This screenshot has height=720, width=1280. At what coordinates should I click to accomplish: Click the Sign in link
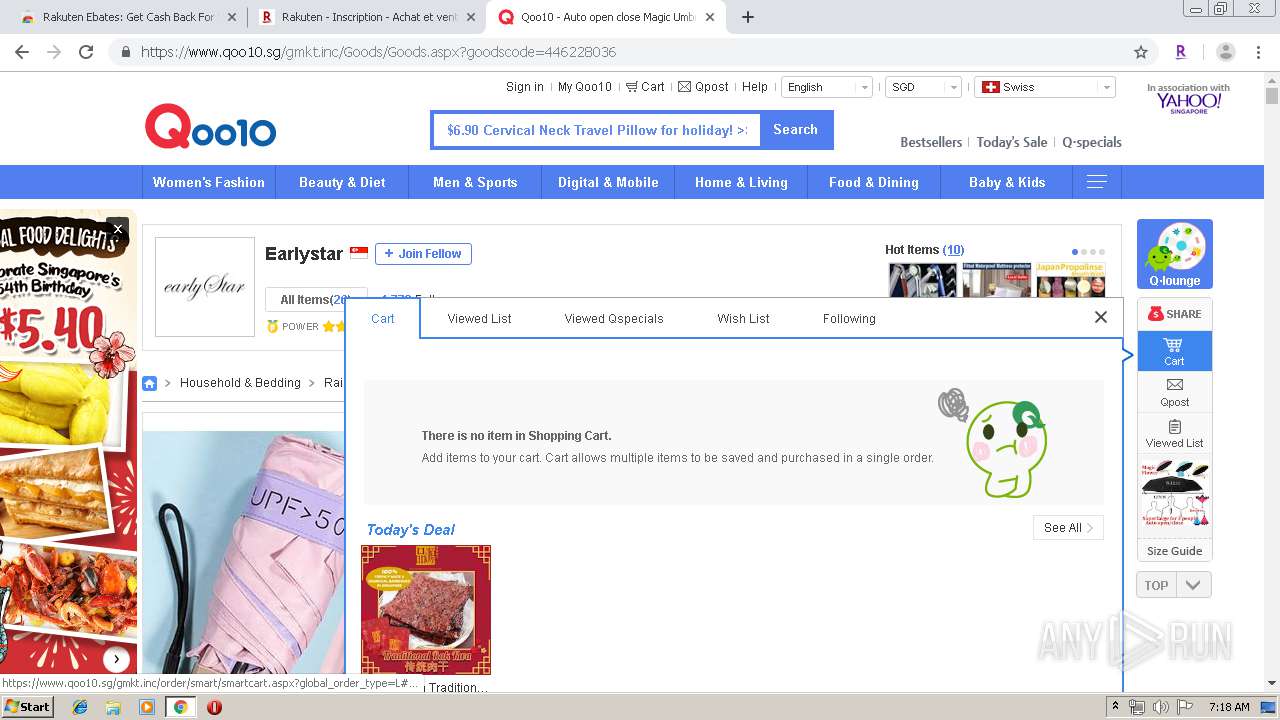pyautogui.click(x=525, y=87)
